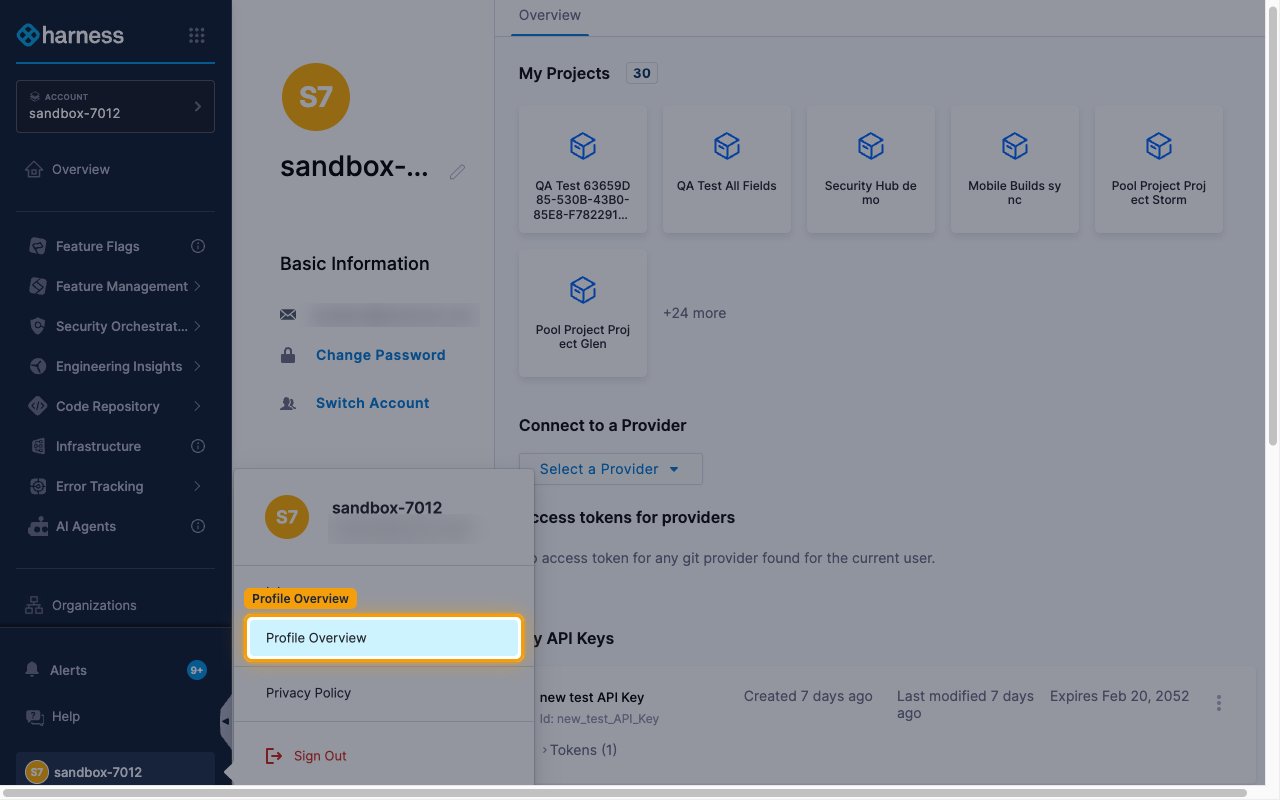Image resolution: width=1280 pixels, height=800 pixels.
Task: Expand Security Orchestration chevron
Action: [198, 326]
